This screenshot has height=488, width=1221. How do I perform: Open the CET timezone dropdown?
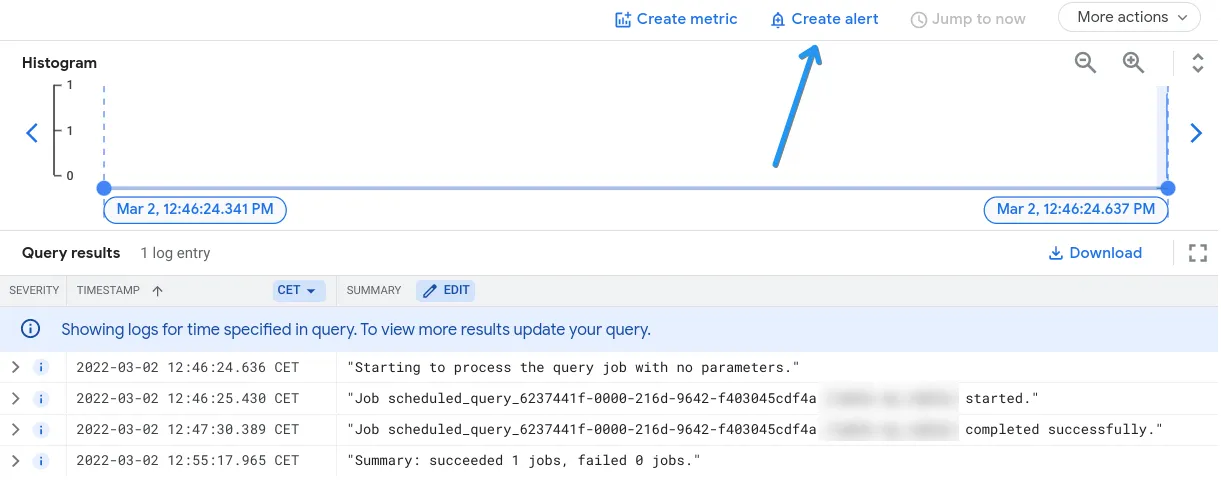pos(297,290)
